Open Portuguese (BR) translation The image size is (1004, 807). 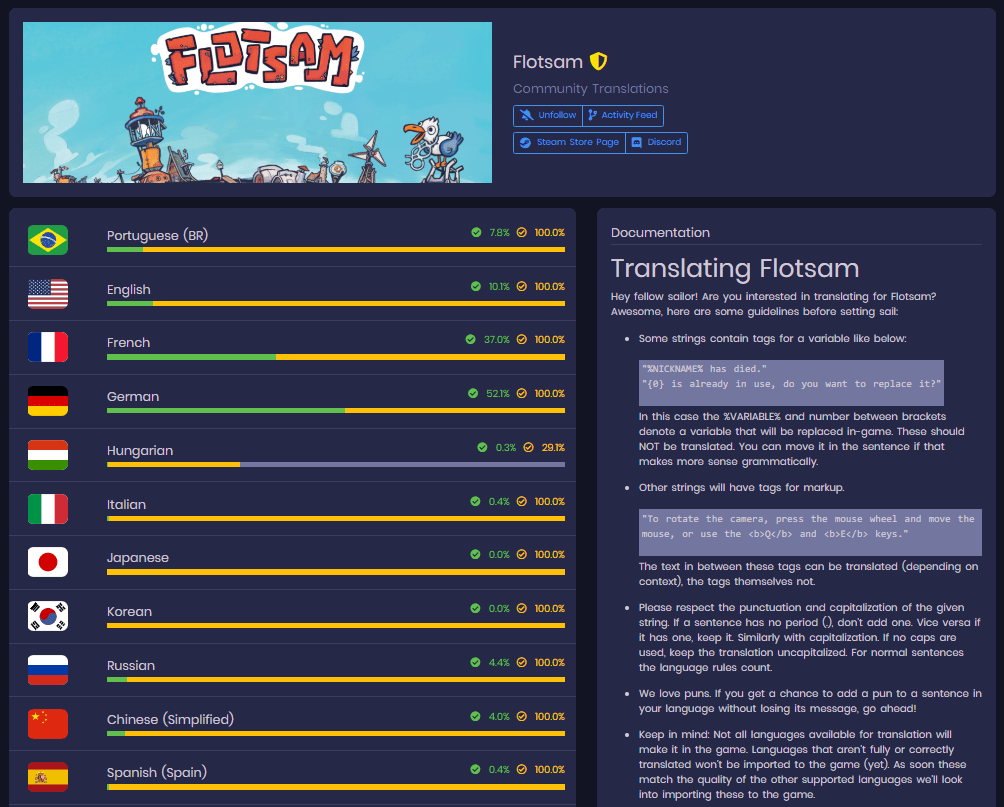(x=158, y=236)
